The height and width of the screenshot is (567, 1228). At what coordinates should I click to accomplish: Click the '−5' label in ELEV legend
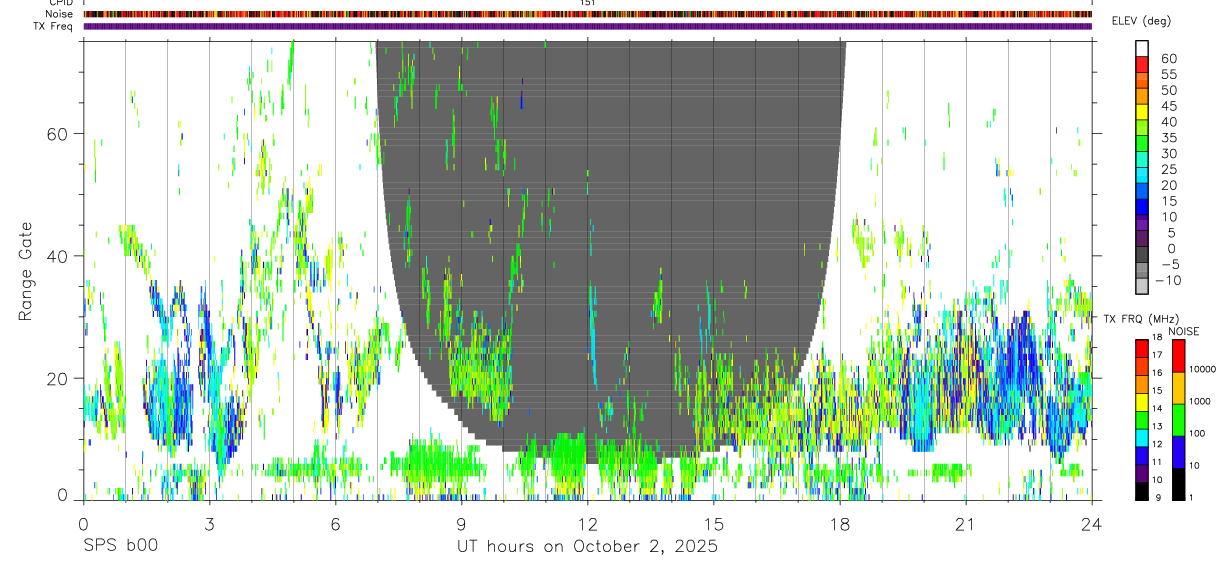coord(1168,265)
